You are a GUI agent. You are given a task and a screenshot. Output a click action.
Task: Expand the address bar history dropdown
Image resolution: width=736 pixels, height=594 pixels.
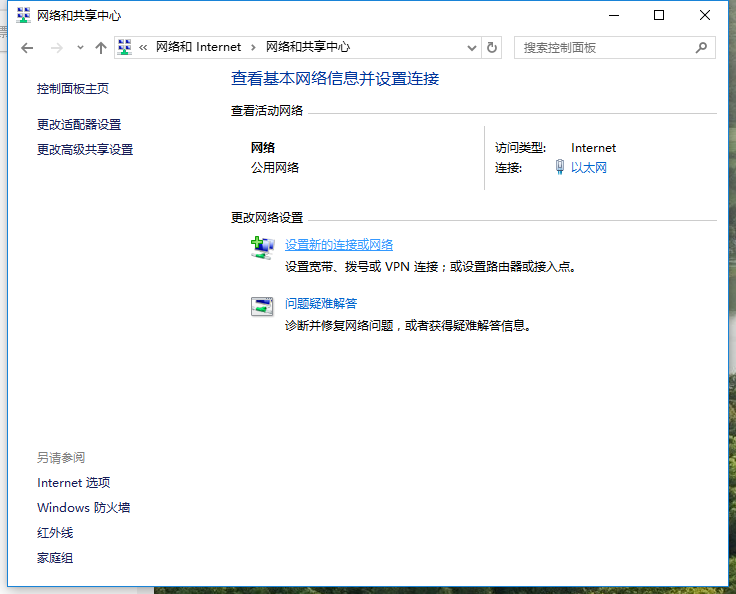coord(472,47)
